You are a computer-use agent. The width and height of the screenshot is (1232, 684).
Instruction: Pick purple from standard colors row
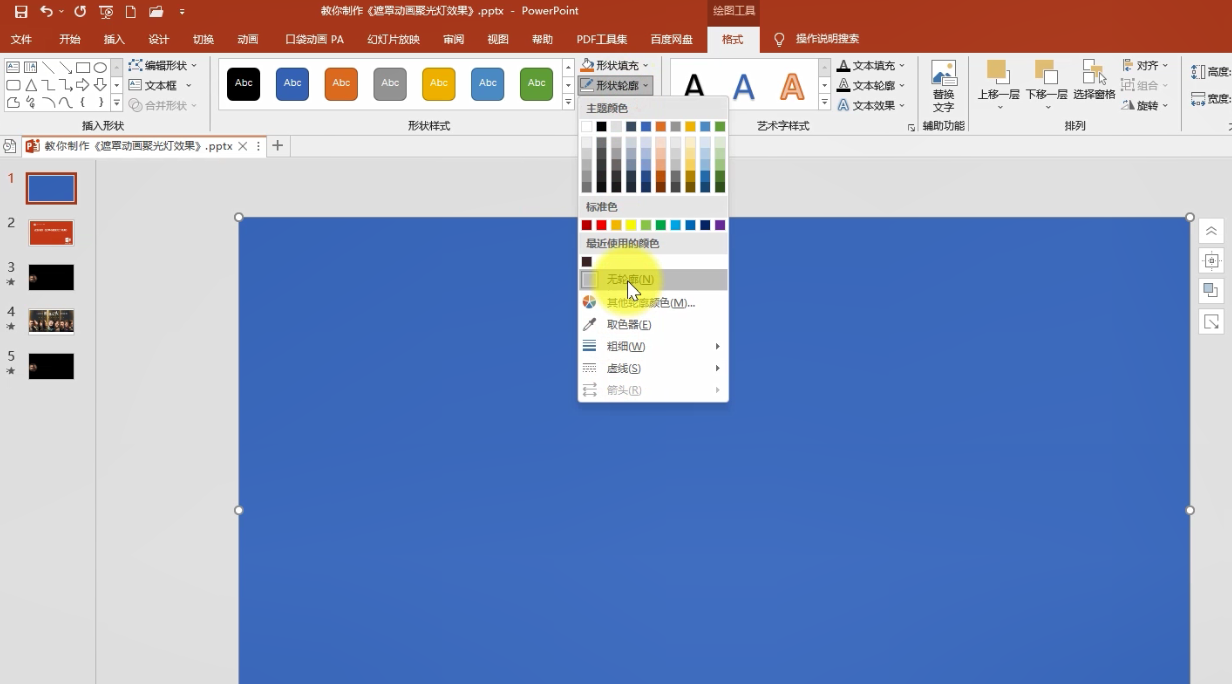[720, 225]
